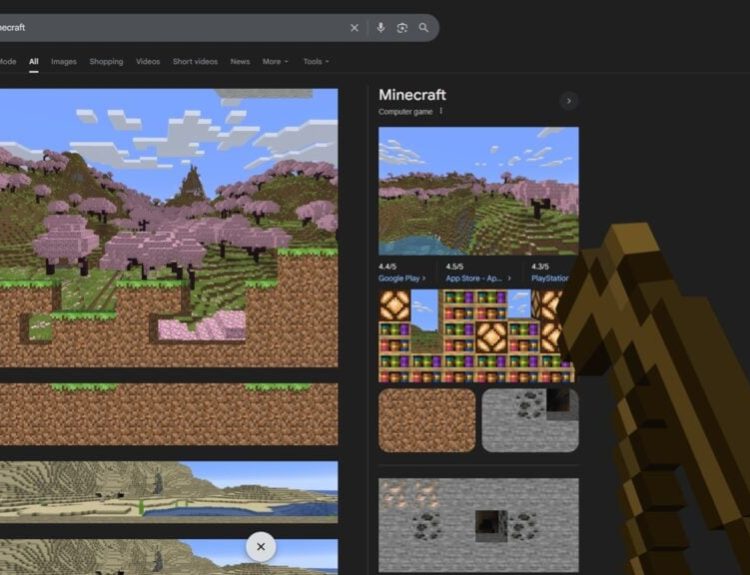Clear the search box with the X icon
750x575 pixels.
354,28
